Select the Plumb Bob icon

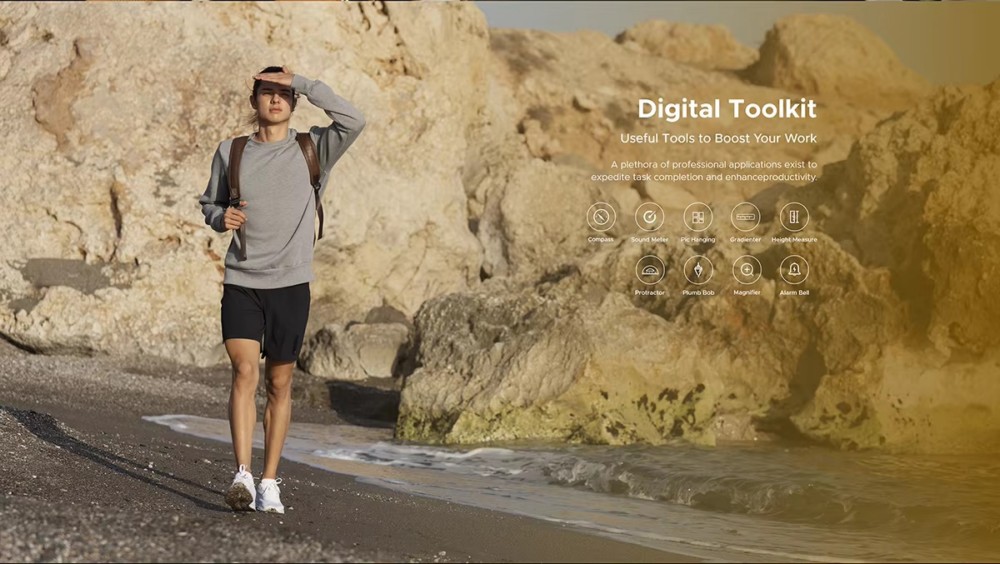pos(698,270)
